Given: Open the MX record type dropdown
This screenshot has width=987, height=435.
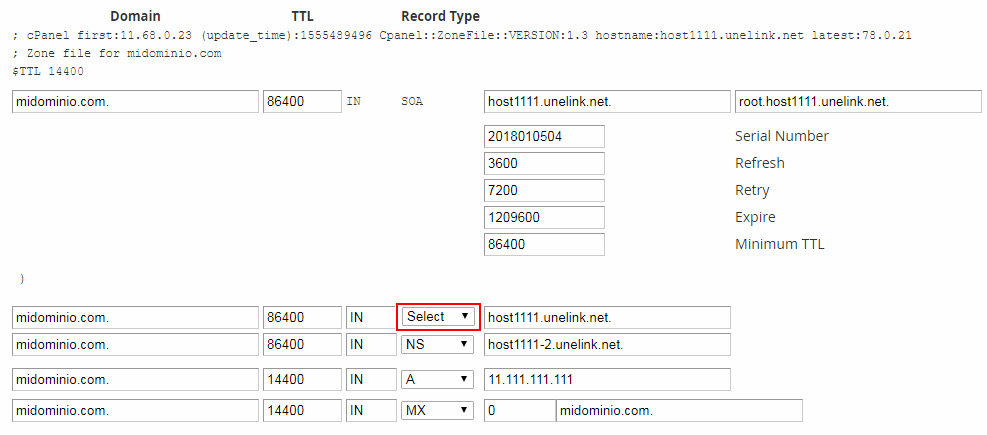Looking at the screenshot, I should 438,411.
